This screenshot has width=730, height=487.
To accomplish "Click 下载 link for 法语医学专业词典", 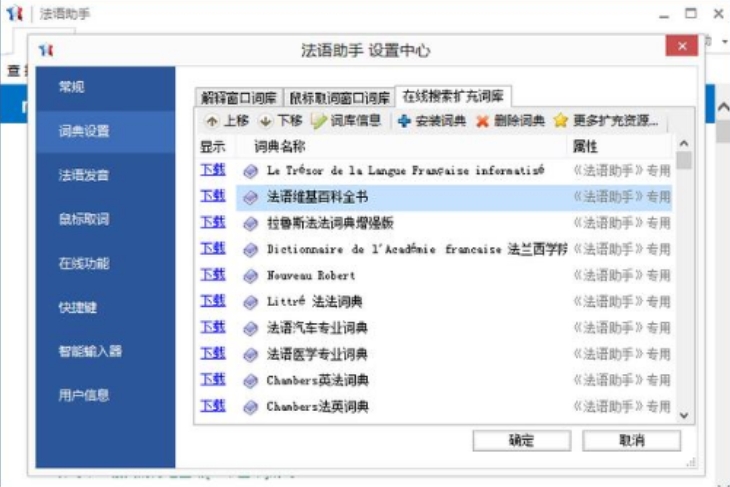I will 213,353.
